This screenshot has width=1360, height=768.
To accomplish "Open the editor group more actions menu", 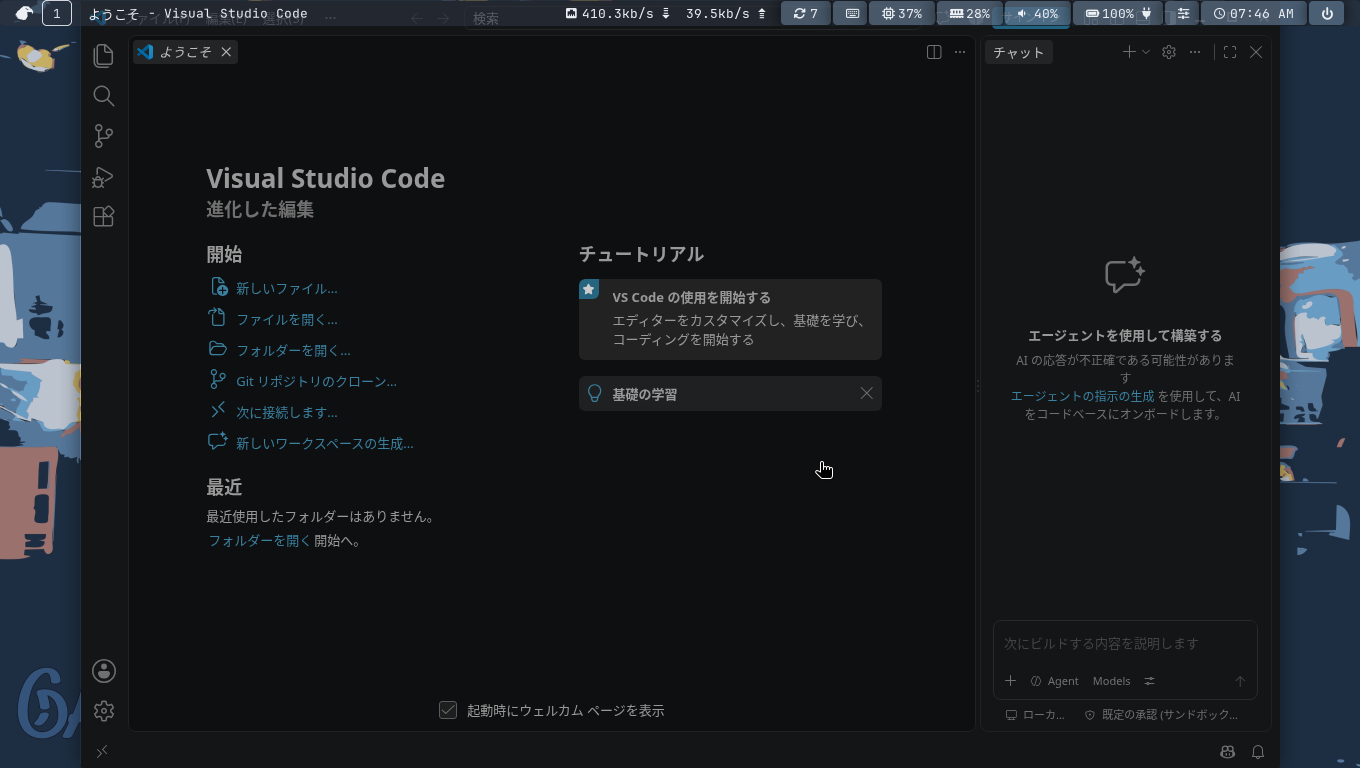I will pos(960,52).
